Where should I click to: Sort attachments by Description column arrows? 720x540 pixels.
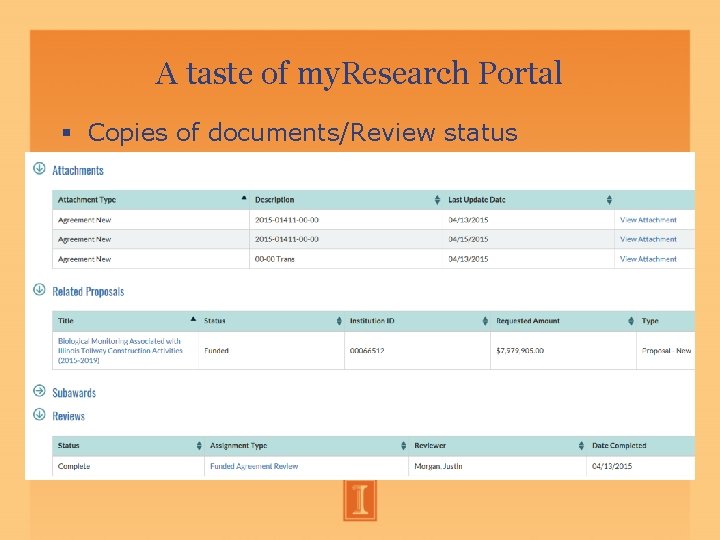pyautogui.click(x=437, y=200)
